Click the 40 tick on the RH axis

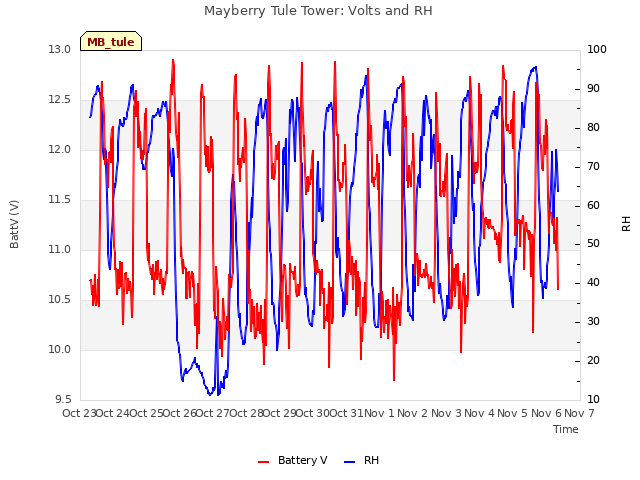(x=593, y=282)
